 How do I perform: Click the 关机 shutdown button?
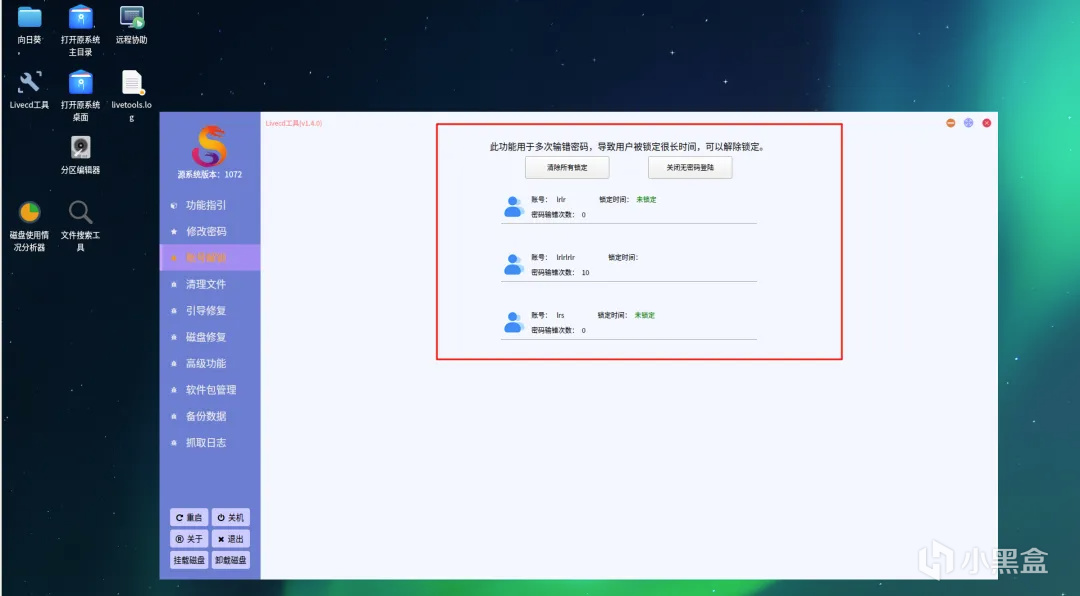[231, 517]
